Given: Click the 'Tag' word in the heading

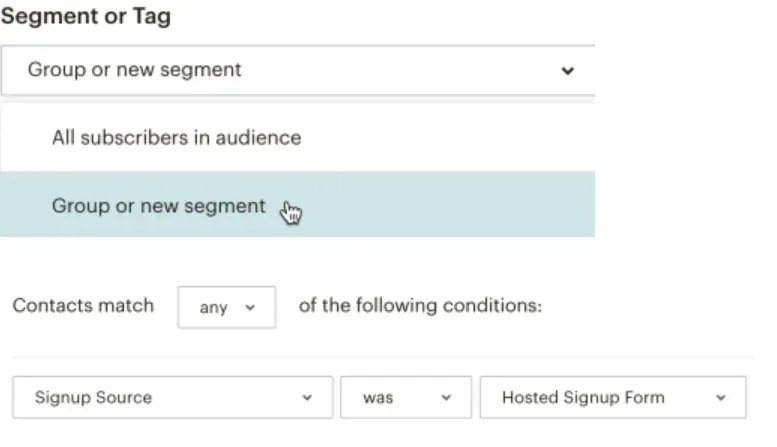Looking at the screenshot, I should (x=152, y=16).
